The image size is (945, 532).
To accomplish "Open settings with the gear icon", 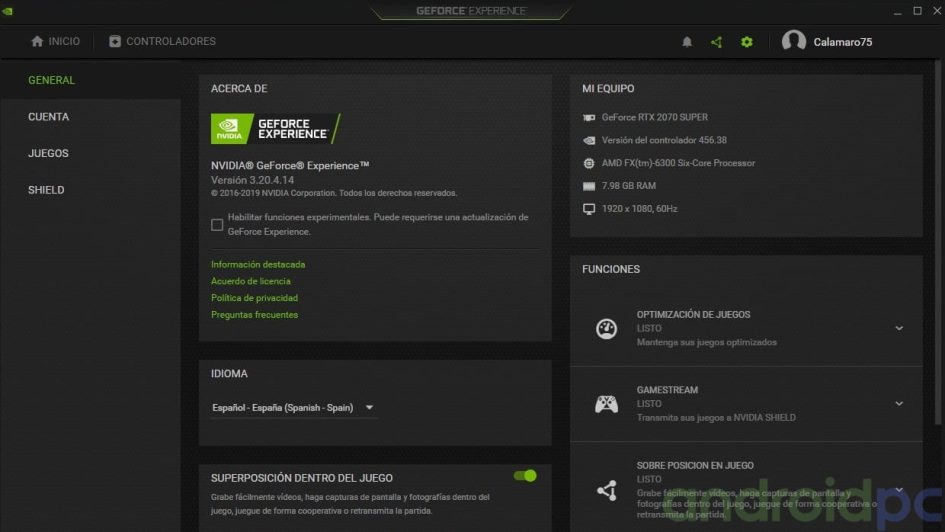I will tap(747, 42).
